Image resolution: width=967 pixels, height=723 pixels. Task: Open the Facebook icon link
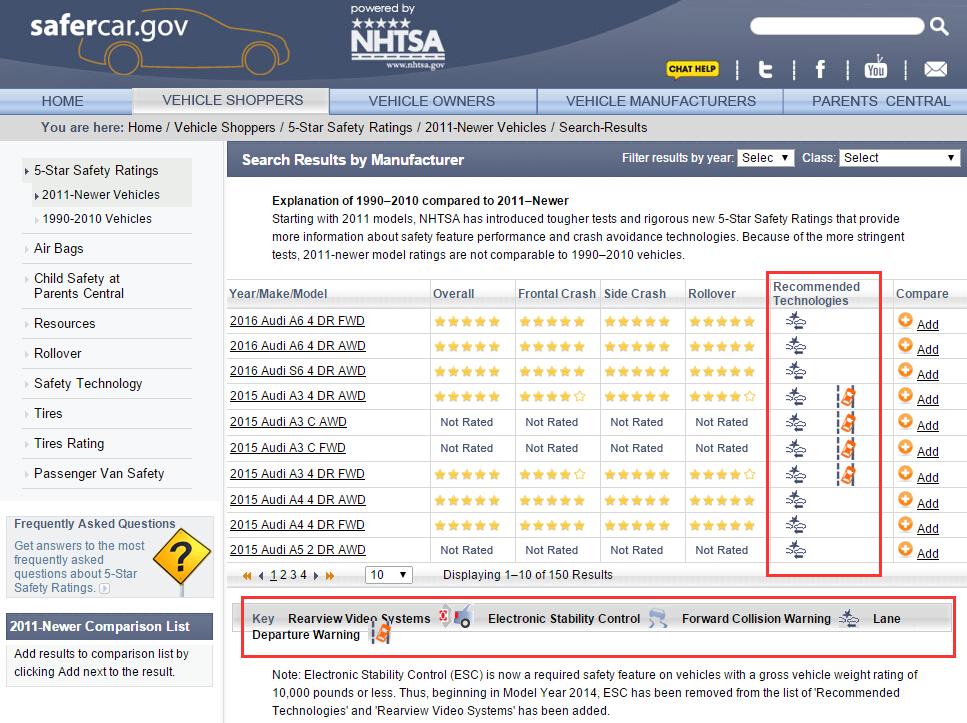pos(820,69)
